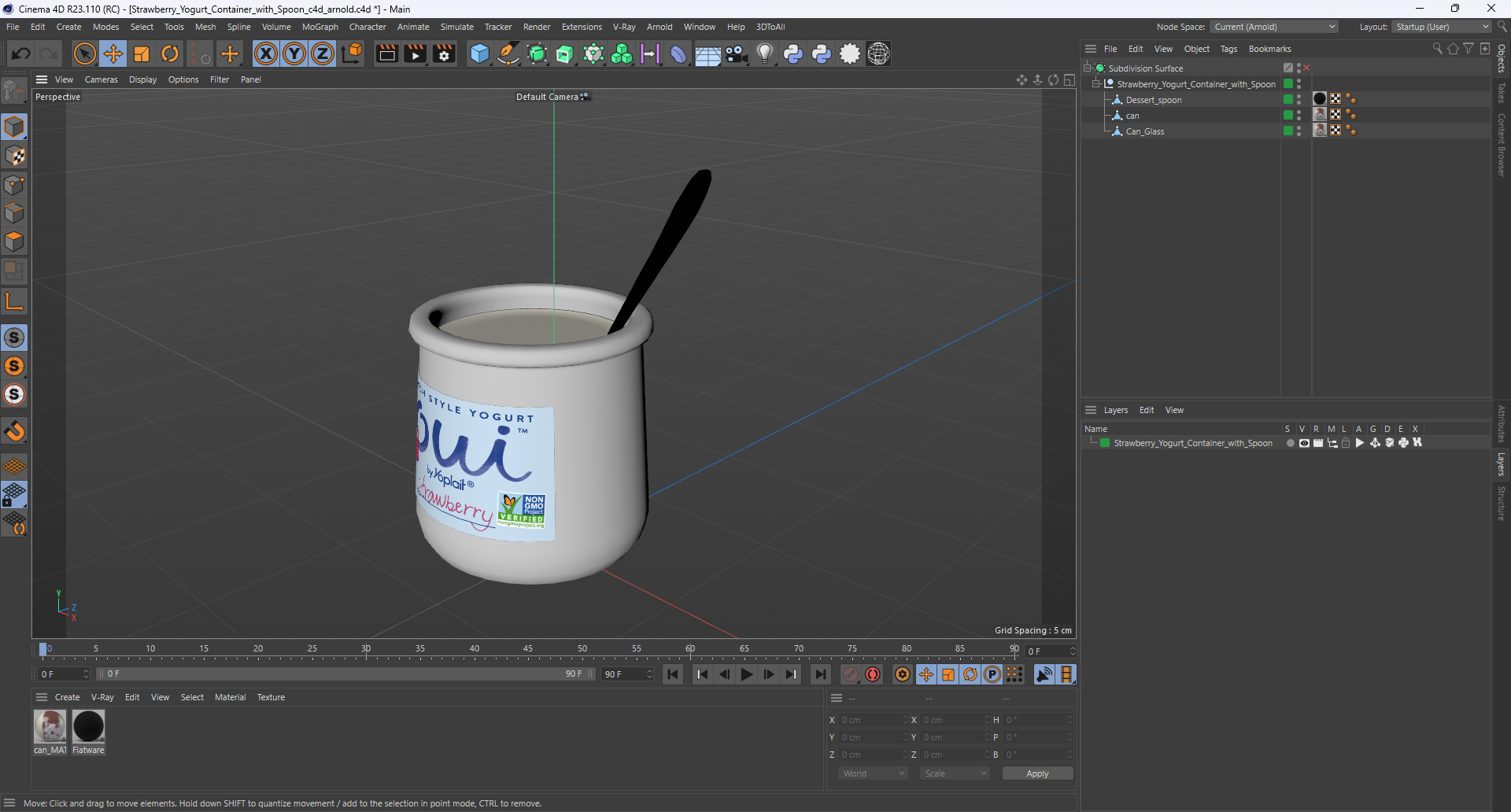Open the Spline Pen tool
The width and height of the screenshot is (1511, 812).
tap(508, 54)
